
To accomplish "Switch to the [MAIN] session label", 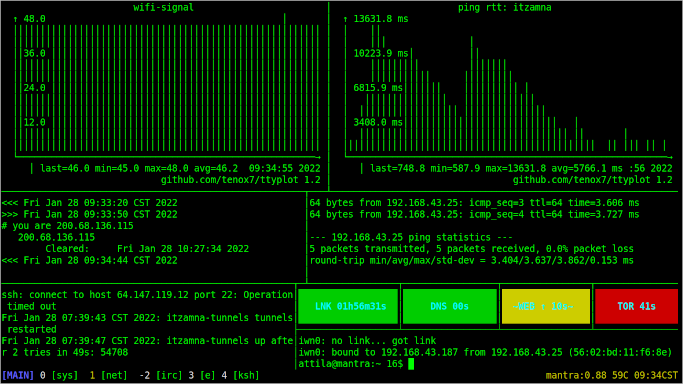I will pyautogui.click(x=18, y=375).
